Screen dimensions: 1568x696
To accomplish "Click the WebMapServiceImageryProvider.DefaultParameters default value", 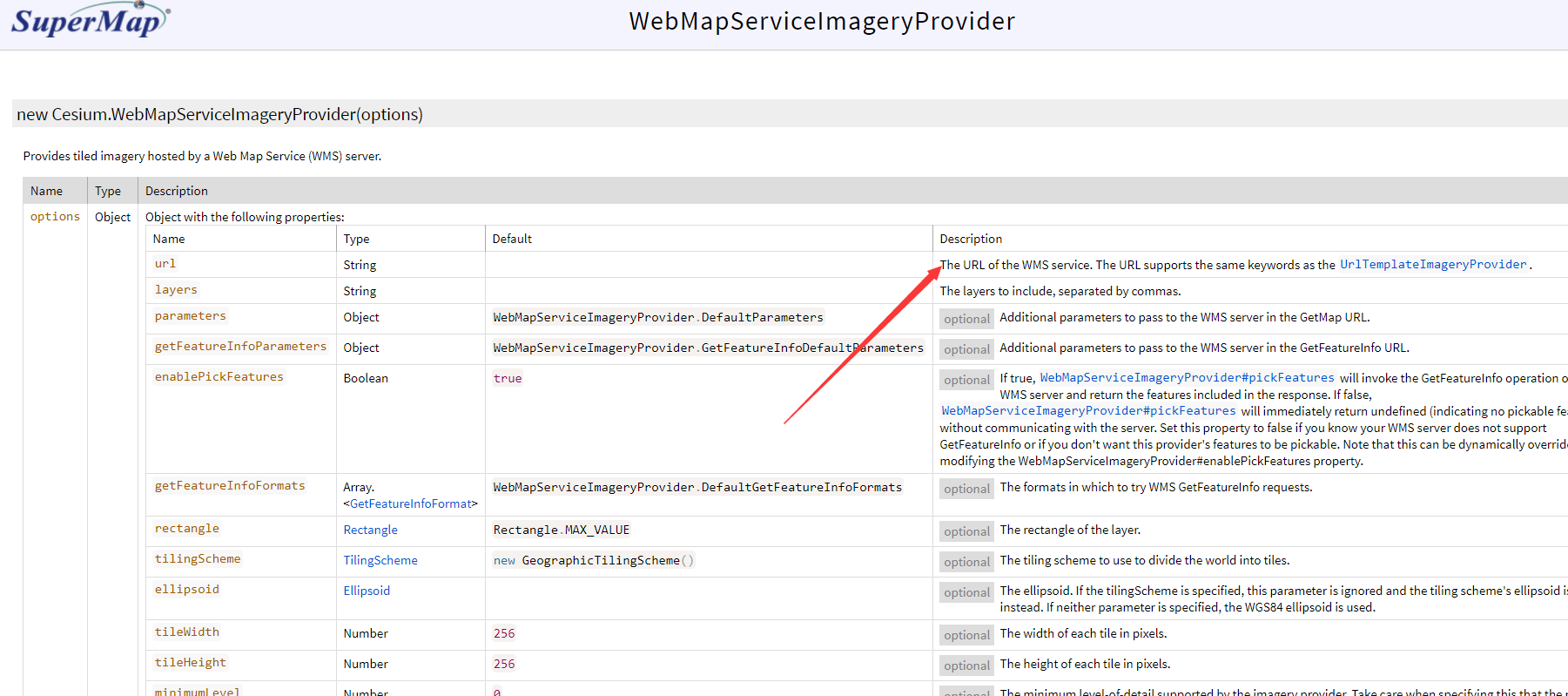I will 658,318.
